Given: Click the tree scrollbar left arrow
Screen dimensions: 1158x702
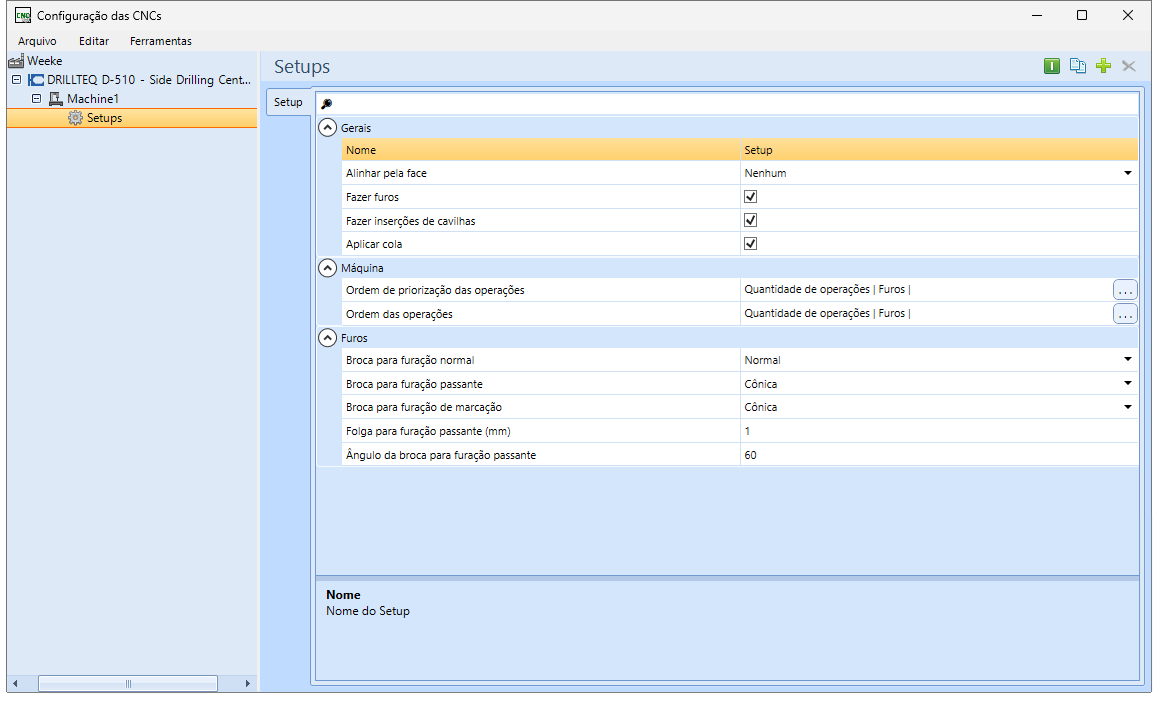Looking at the screenshot, I should click(16, 684).
